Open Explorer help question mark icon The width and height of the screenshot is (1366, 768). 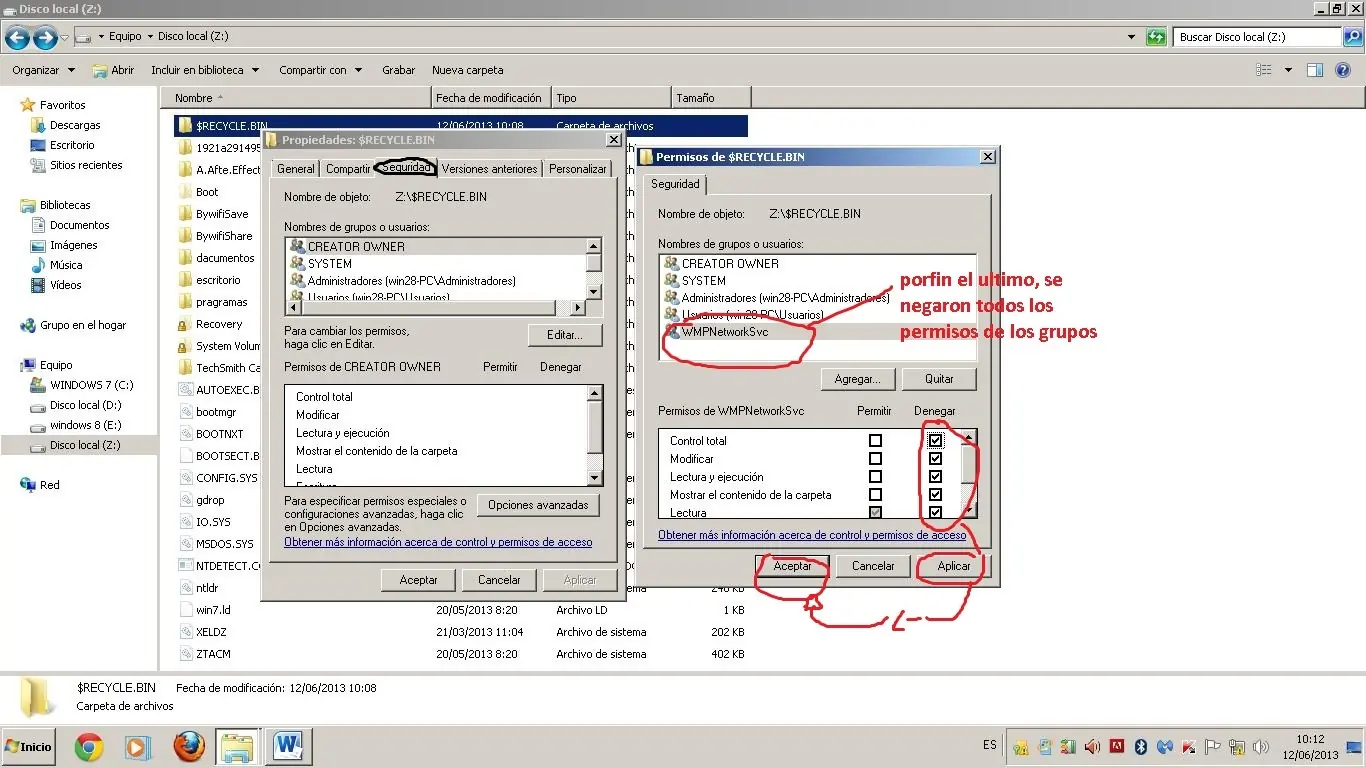(x=1345, y=70)
